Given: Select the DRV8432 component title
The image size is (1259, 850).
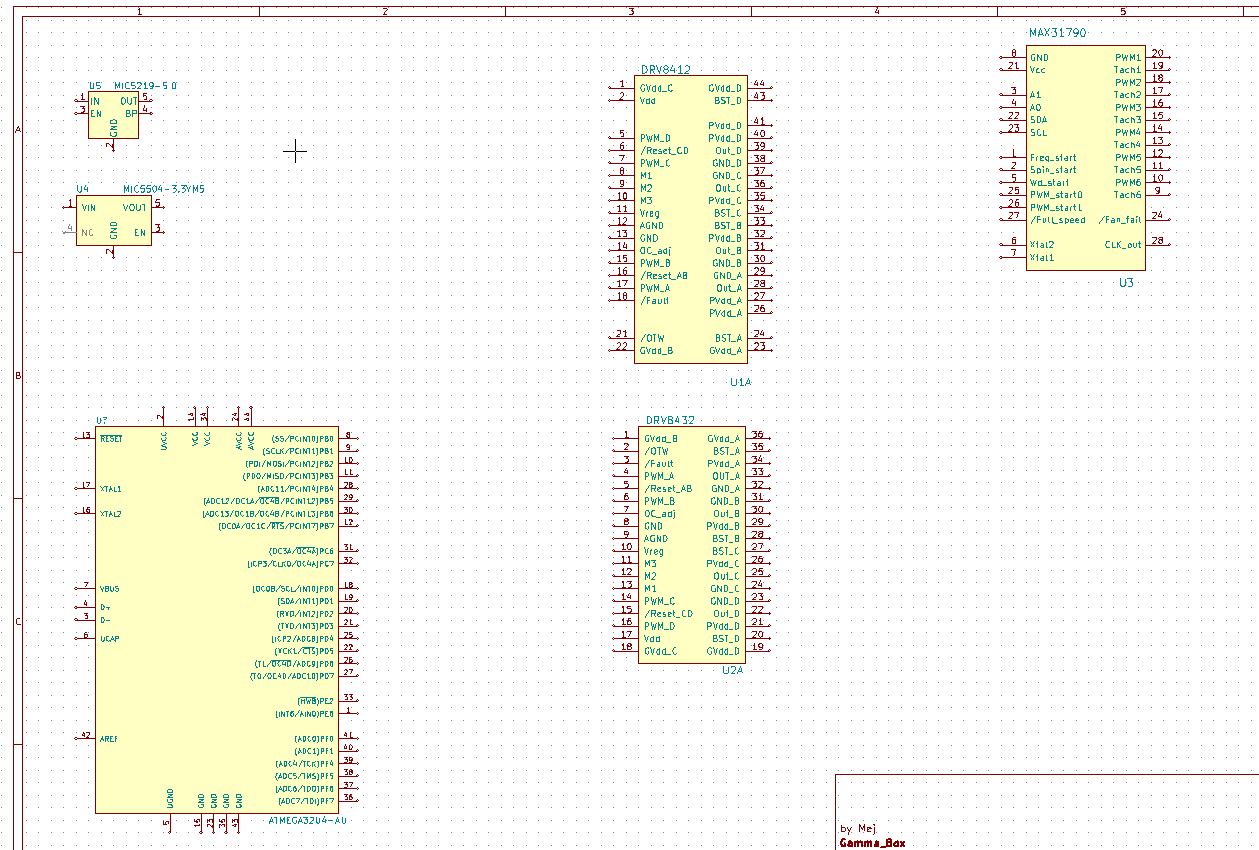Looking at the screenshot, I should (670, 421).
